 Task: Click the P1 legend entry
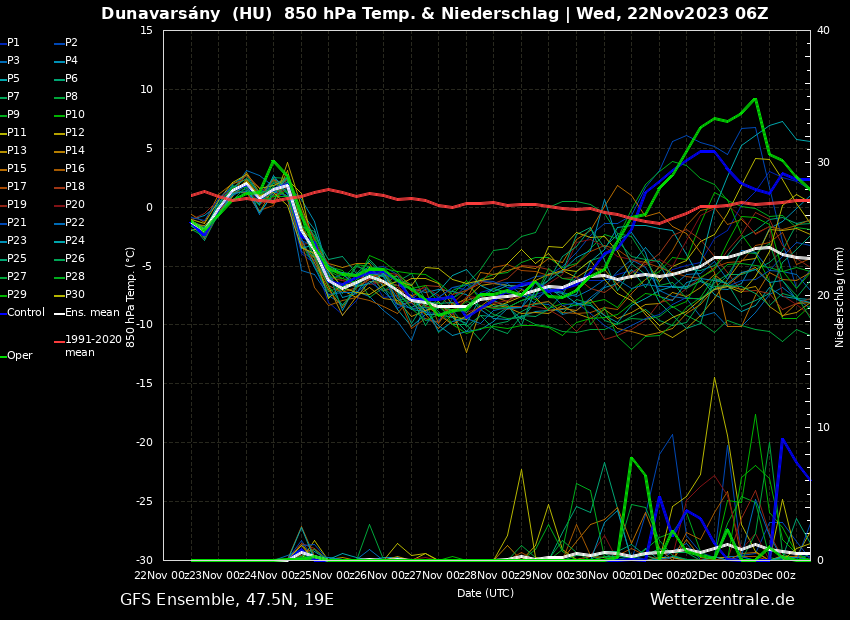tap(13, 43)
